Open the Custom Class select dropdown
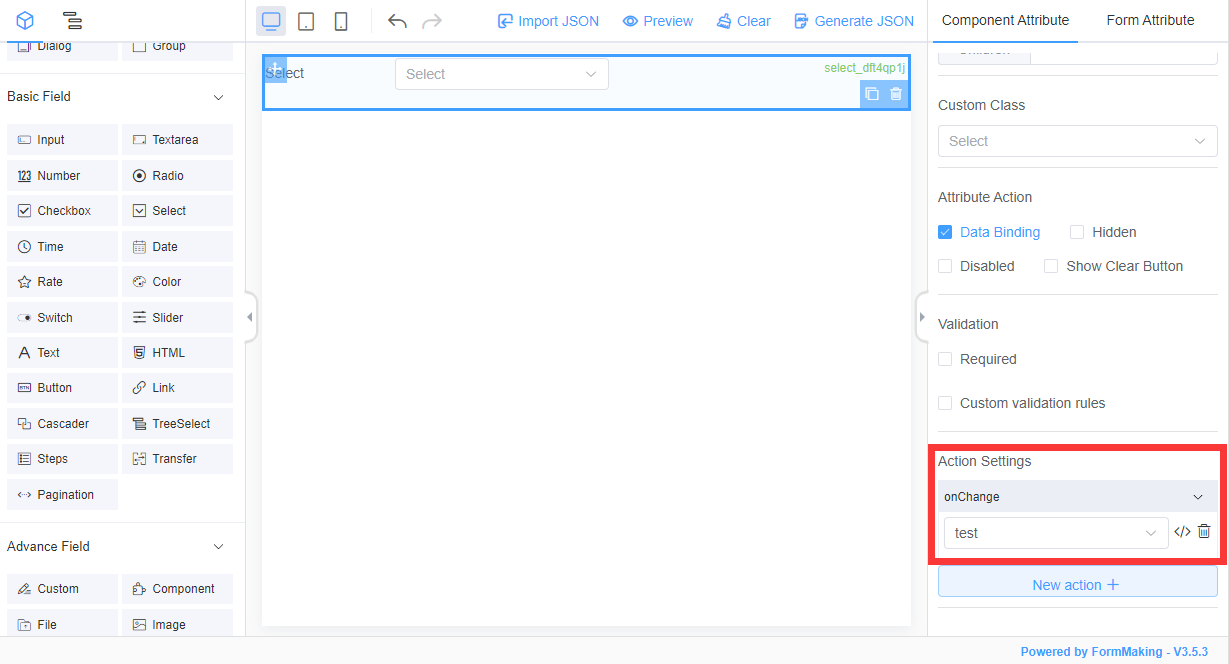This screenshot has height=664, width=1229. tap(1077, 141)
